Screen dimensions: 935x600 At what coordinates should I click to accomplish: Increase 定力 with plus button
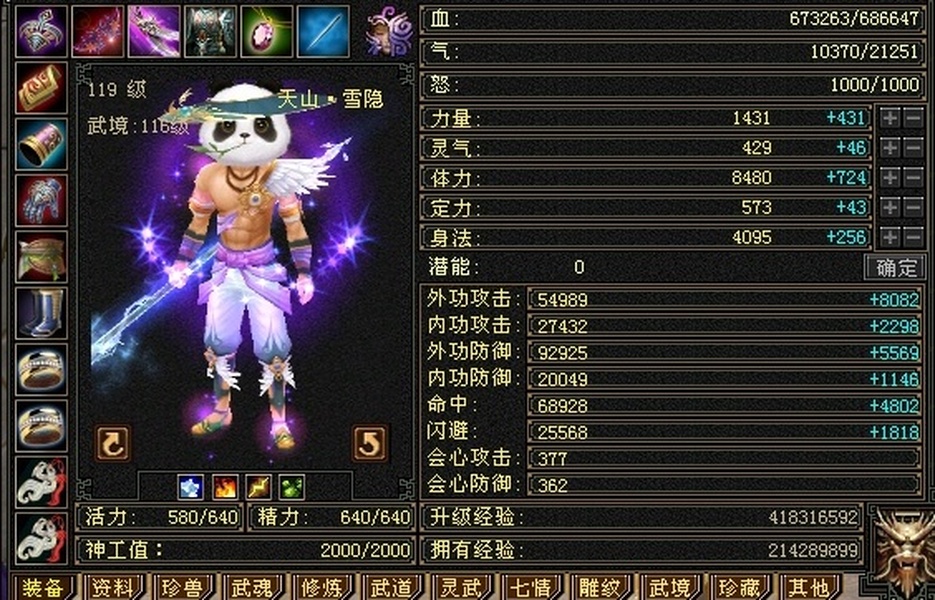(x=890, y=207)
